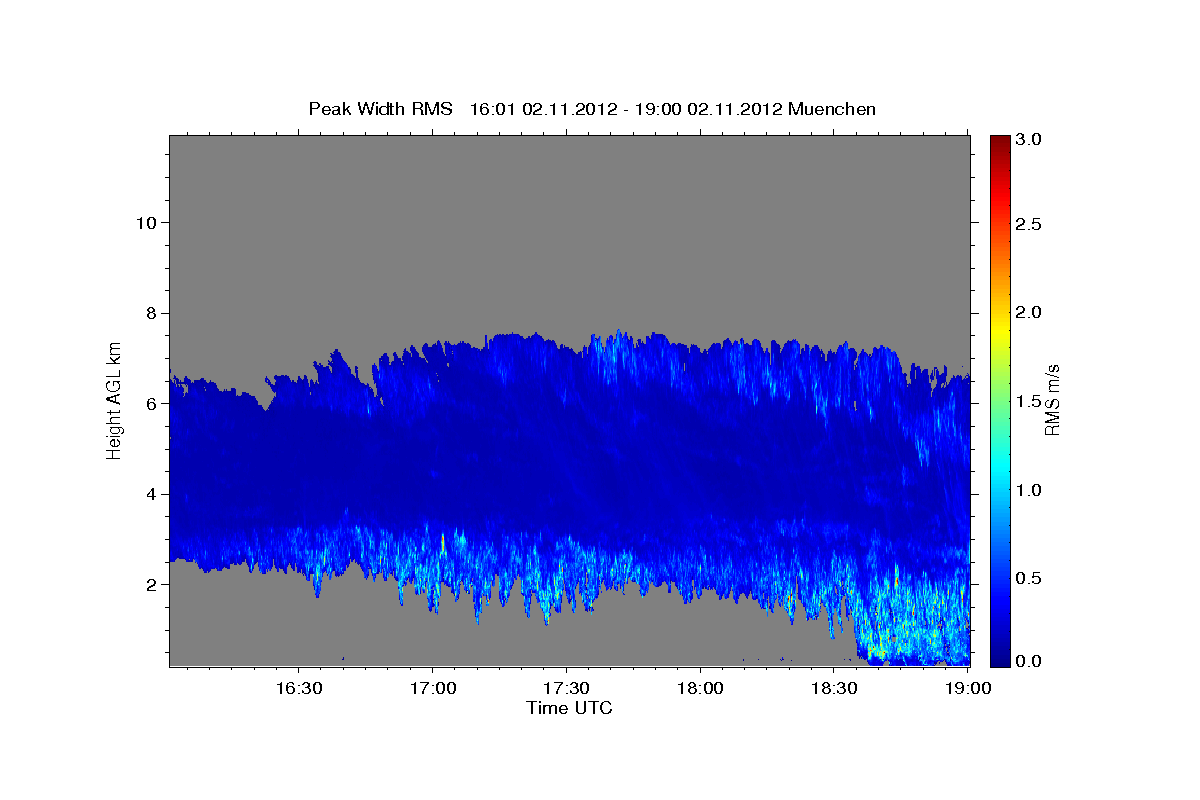The image size is (1200, 800).
Task: Pick the yellow region of the colorbar
Action: pos(999,330)
